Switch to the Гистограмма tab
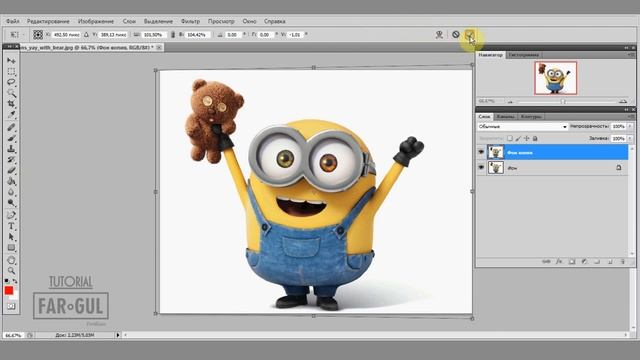The width and height of the screenshot is (640, 360). (524, 55)
